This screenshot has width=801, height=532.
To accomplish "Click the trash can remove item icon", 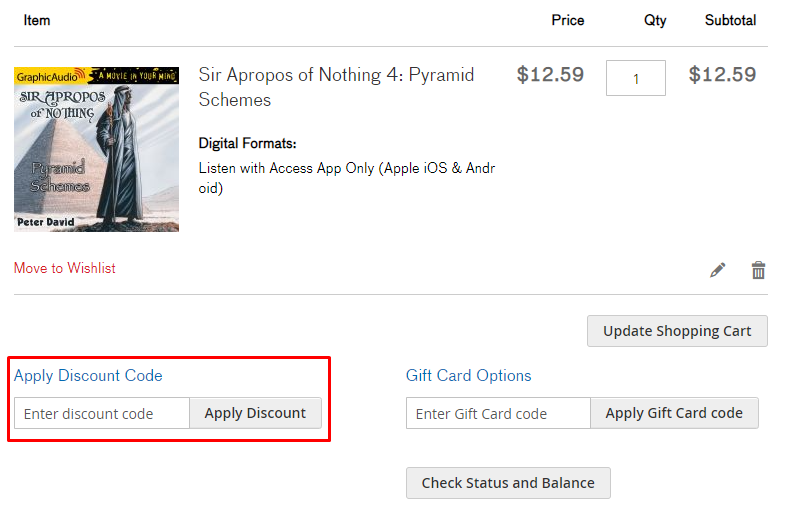I will click(x=759, y=270).
